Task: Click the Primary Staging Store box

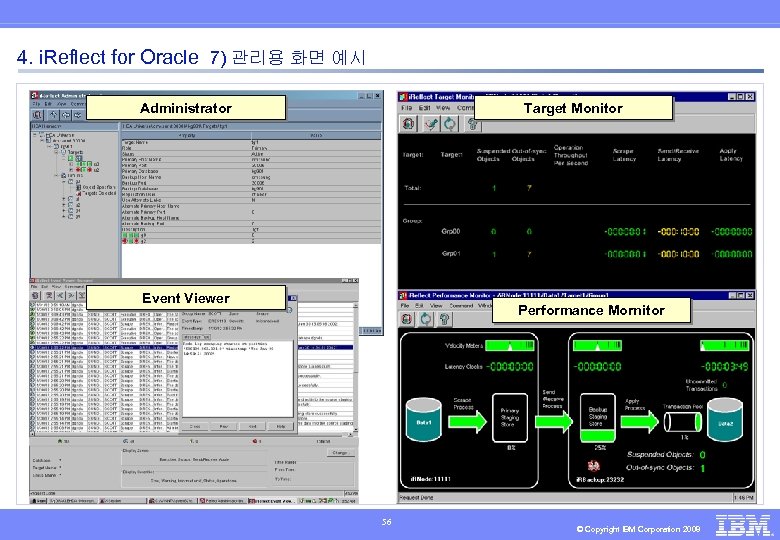Action: (509, 418)
